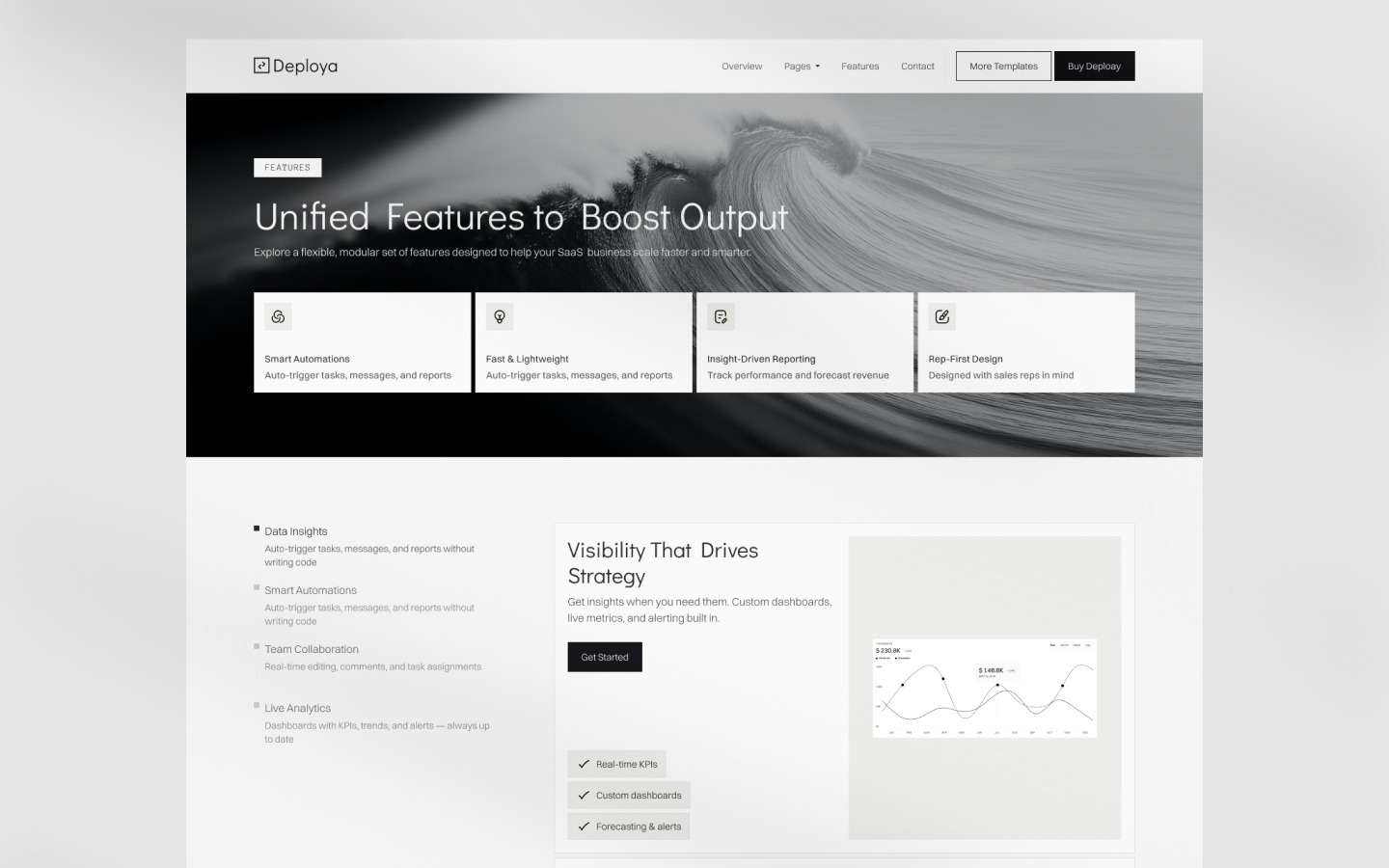Click the More Templates button

pos(1003,67)
